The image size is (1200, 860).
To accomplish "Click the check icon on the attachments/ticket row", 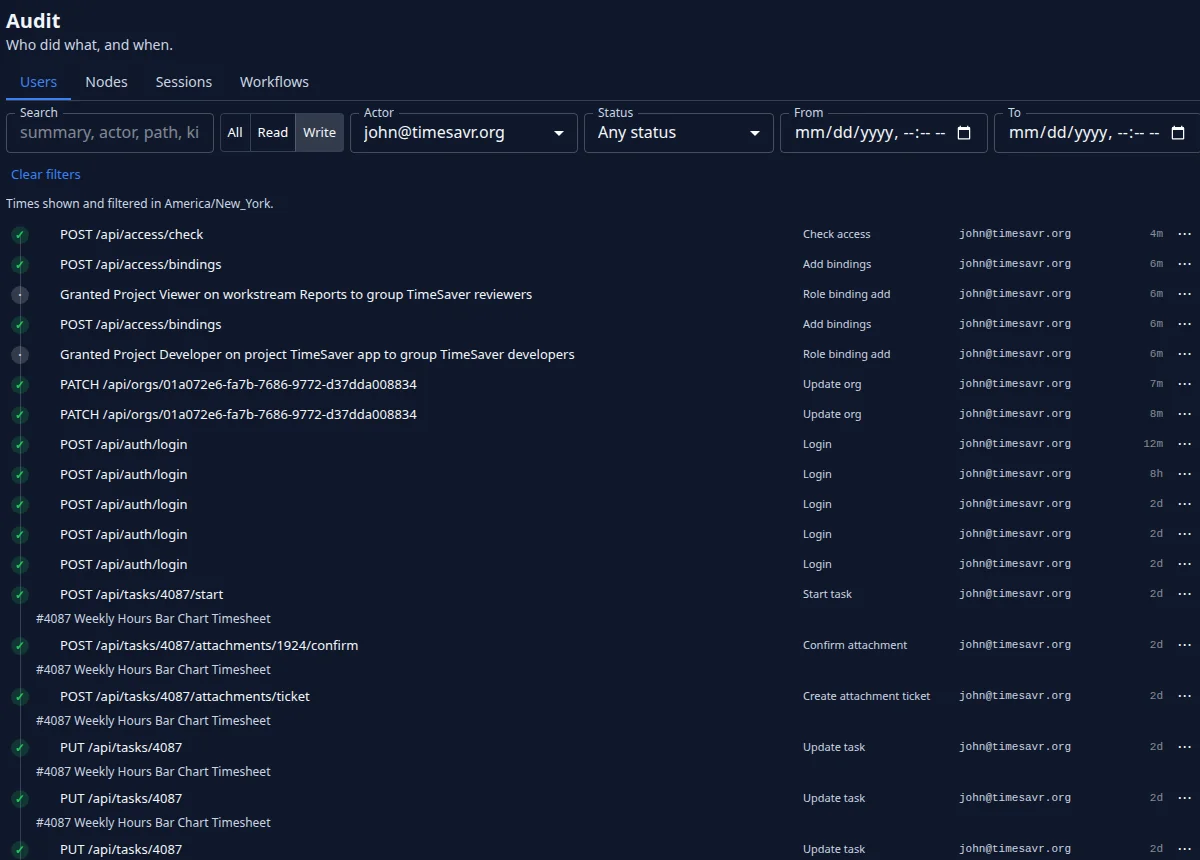I will pos(20,696).
